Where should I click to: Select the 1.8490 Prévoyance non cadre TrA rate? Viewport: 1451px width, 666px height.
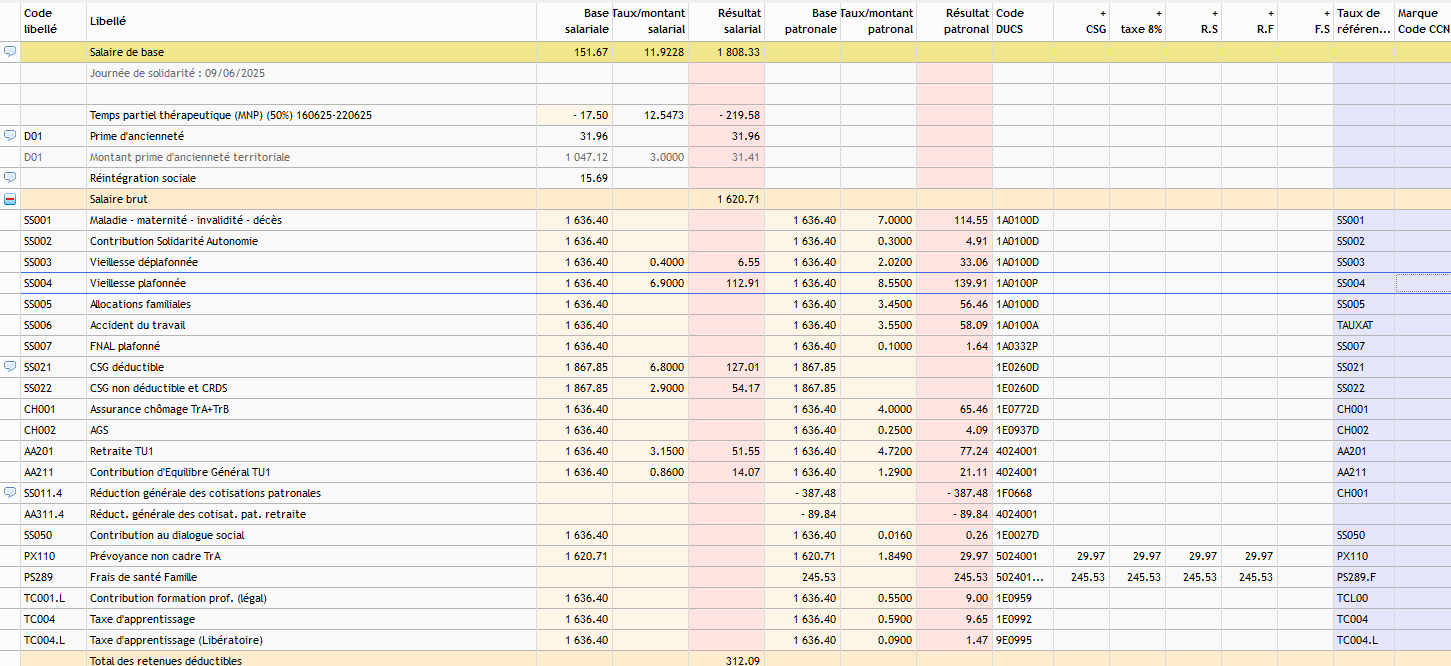pyautogui.click(x=878, y=556)
